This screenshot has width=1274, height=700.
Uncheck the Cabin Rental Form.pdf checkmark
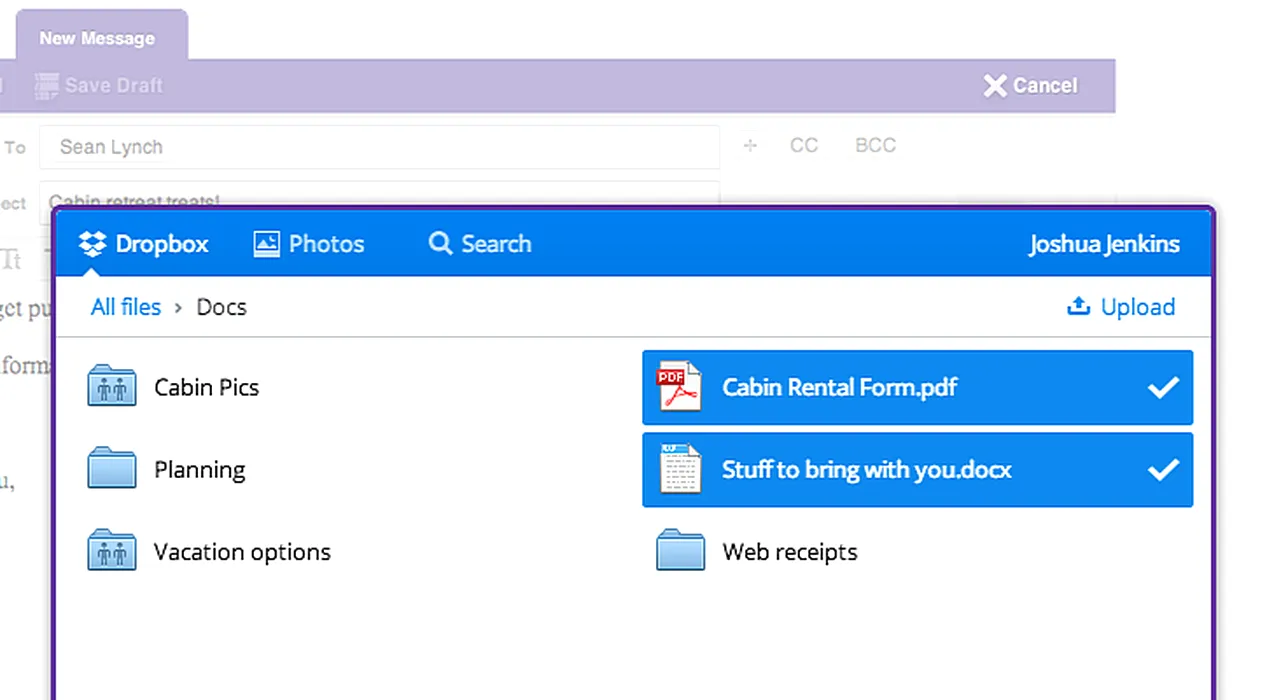tap(1163, 388)
